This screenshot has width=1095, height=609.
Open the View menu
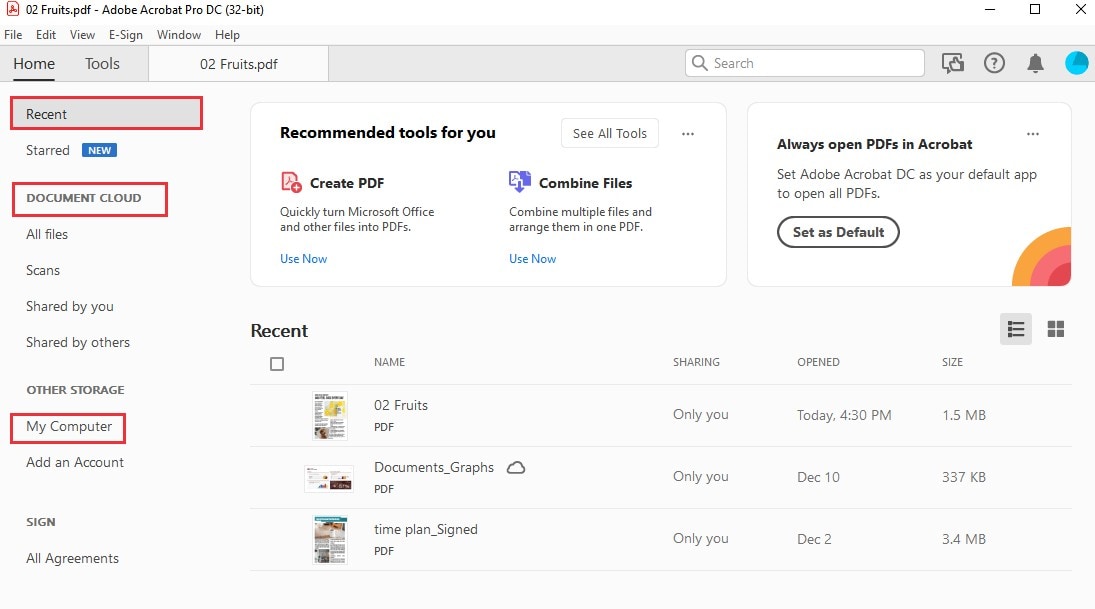tap(82, 35)
